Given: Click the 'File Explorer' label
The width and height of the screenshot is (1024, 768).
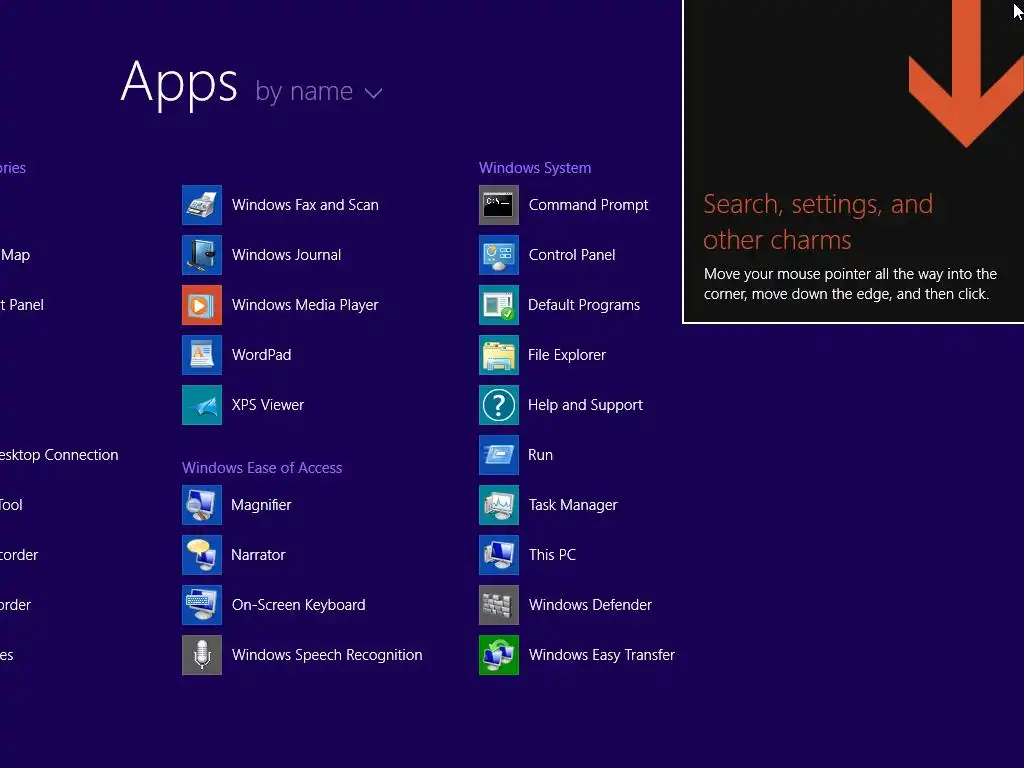Looking at the screenshot, I should [567, 355].
